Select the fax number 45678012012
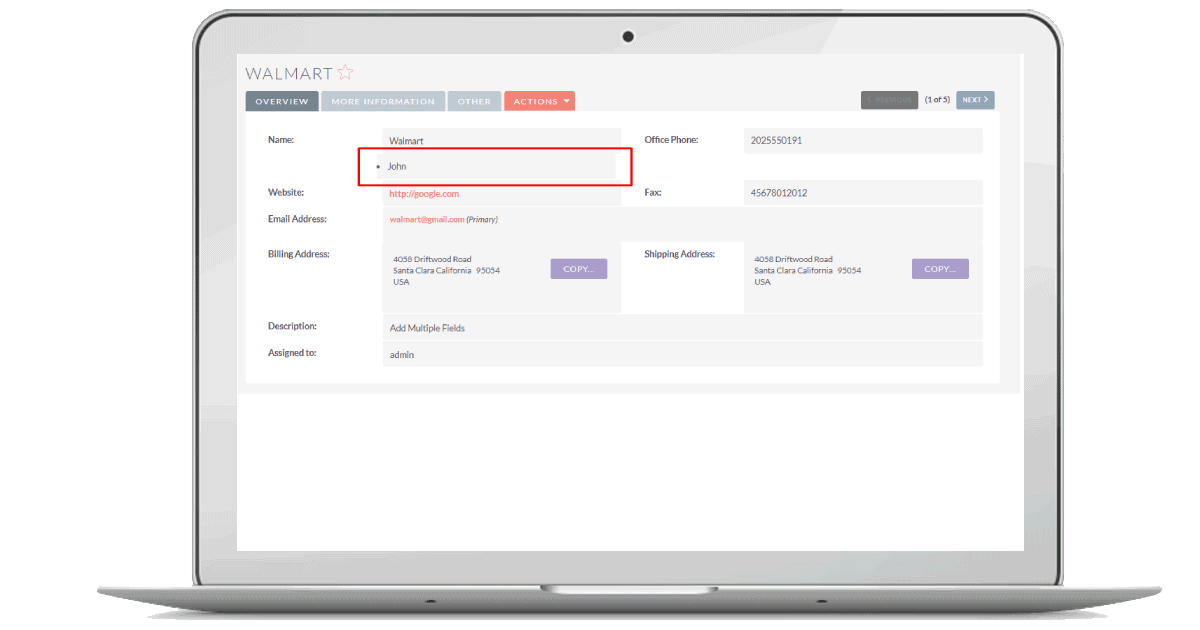 778,193
